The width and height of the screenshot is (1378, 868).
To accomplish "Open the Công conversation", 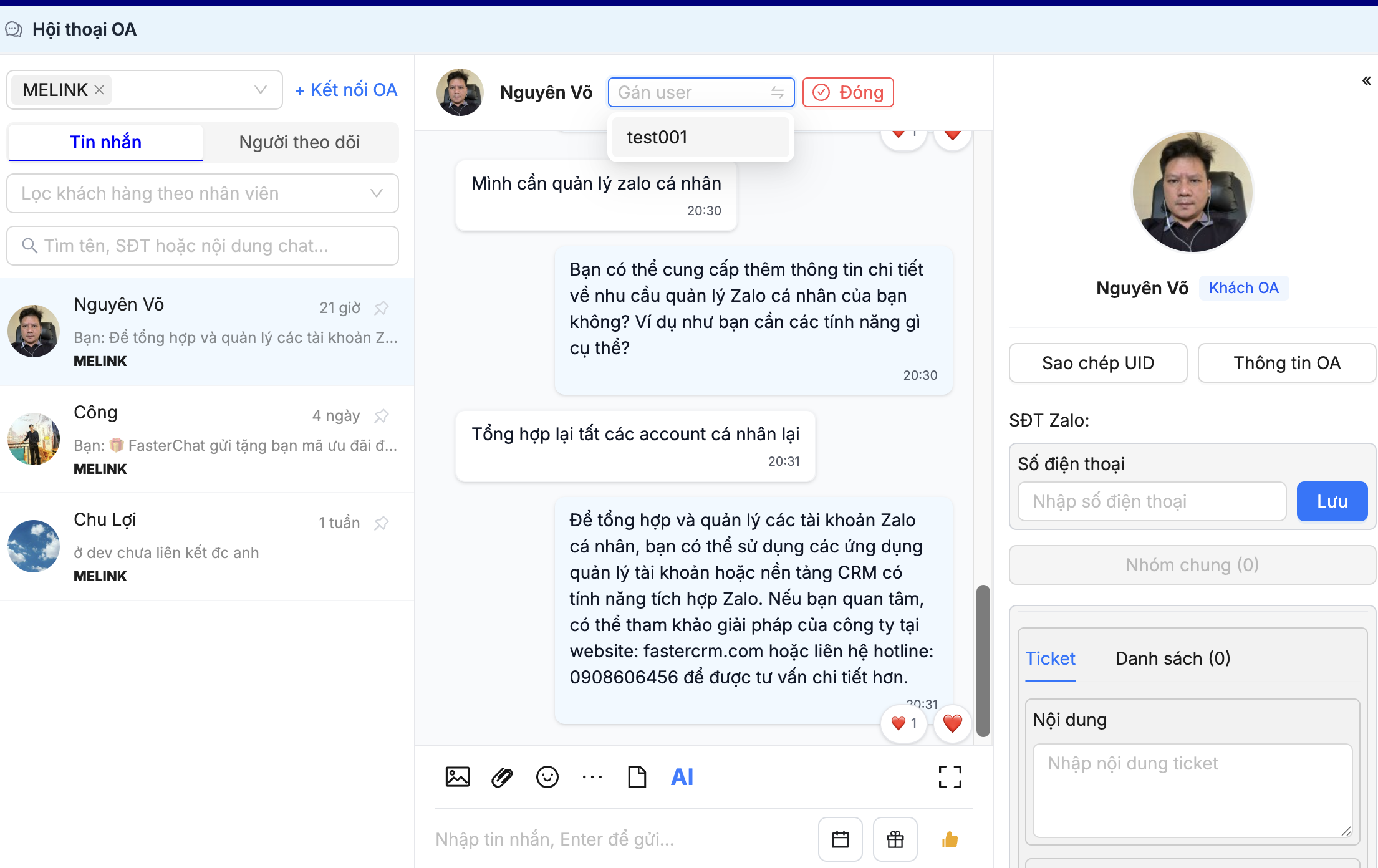I will 207,440.
